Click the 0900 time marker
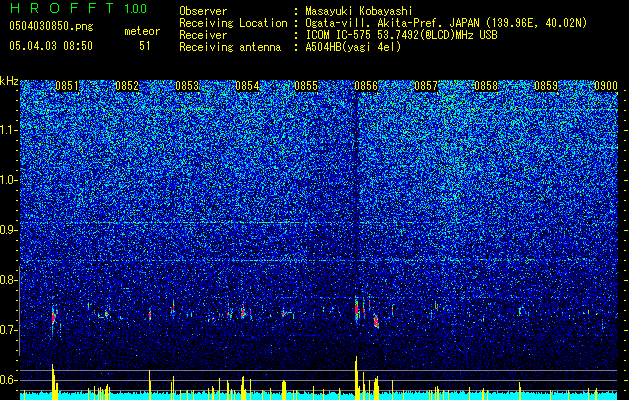 click(606, 86)
